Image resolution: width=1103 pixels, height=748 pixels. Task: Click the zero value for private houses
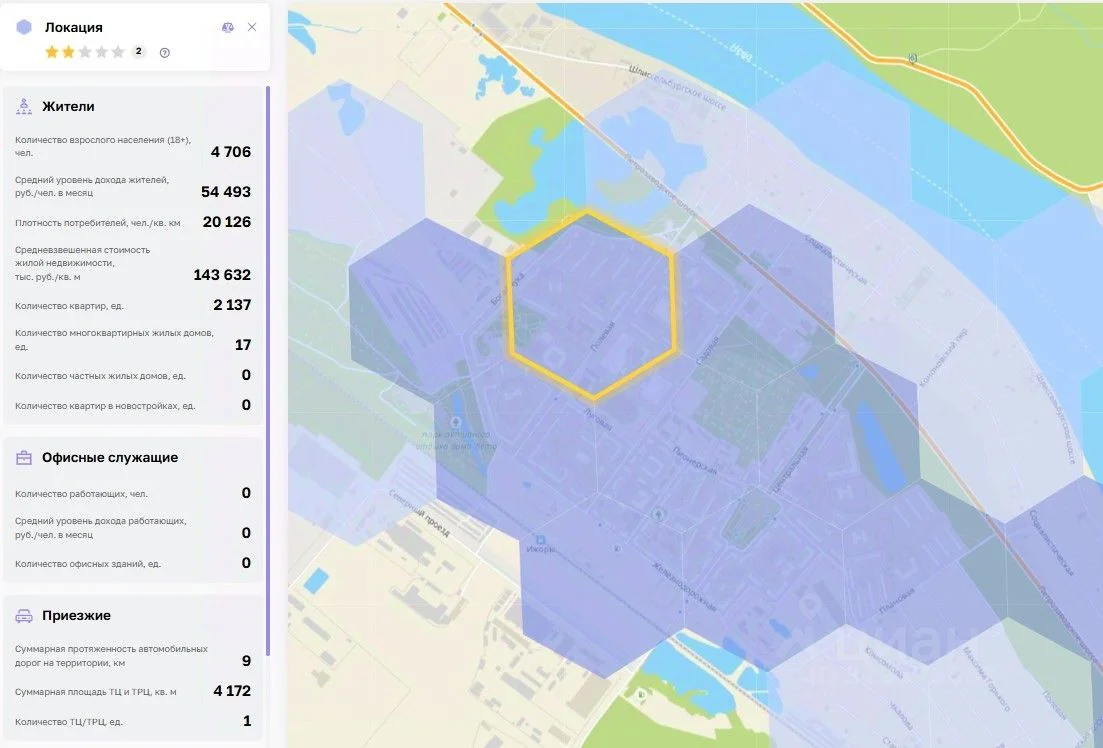[x=246, y=375]
